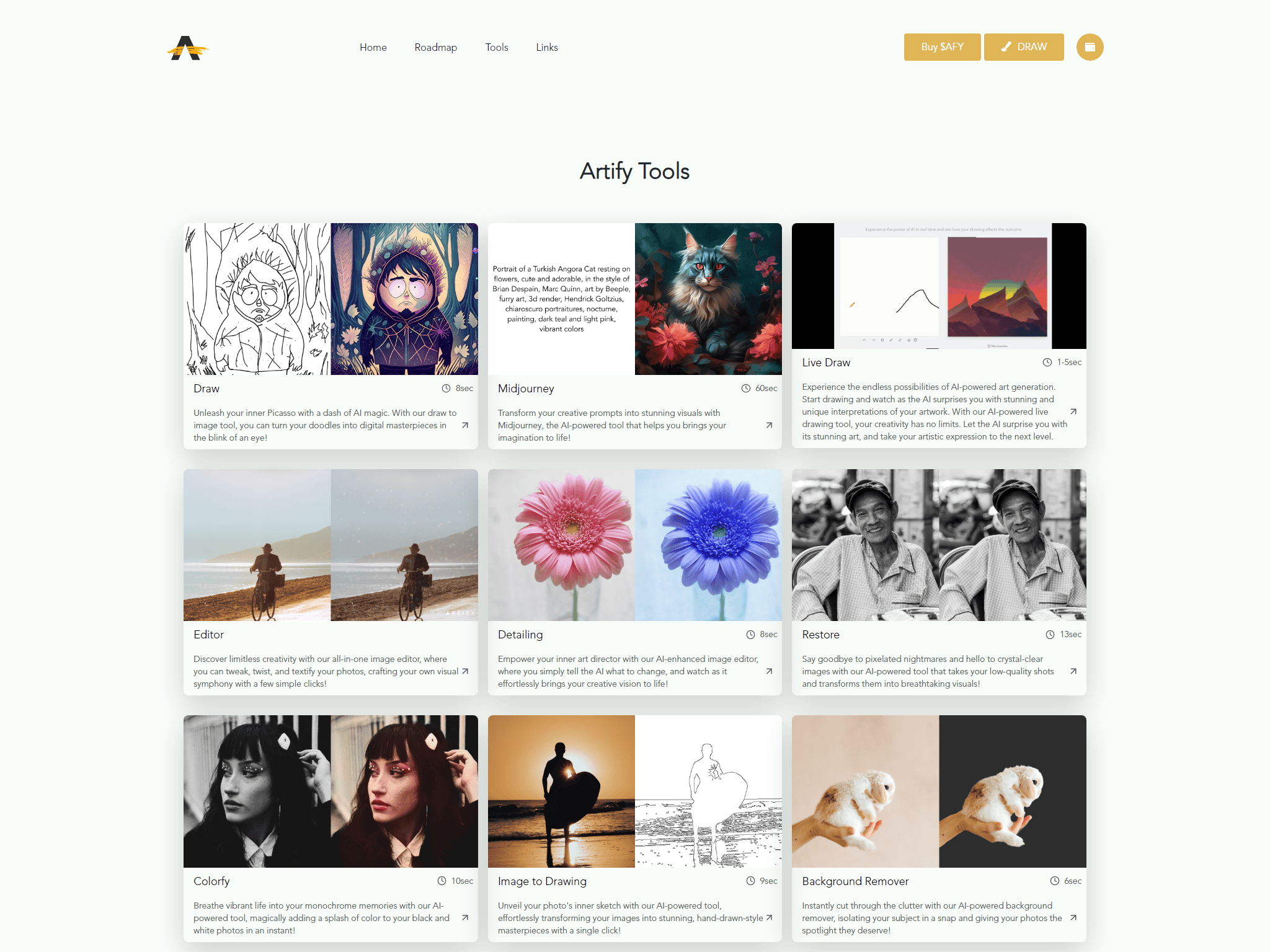This screenshot has height=952, width=1270.
Task: Open the wallet icon button
Action: [1090, 47]
